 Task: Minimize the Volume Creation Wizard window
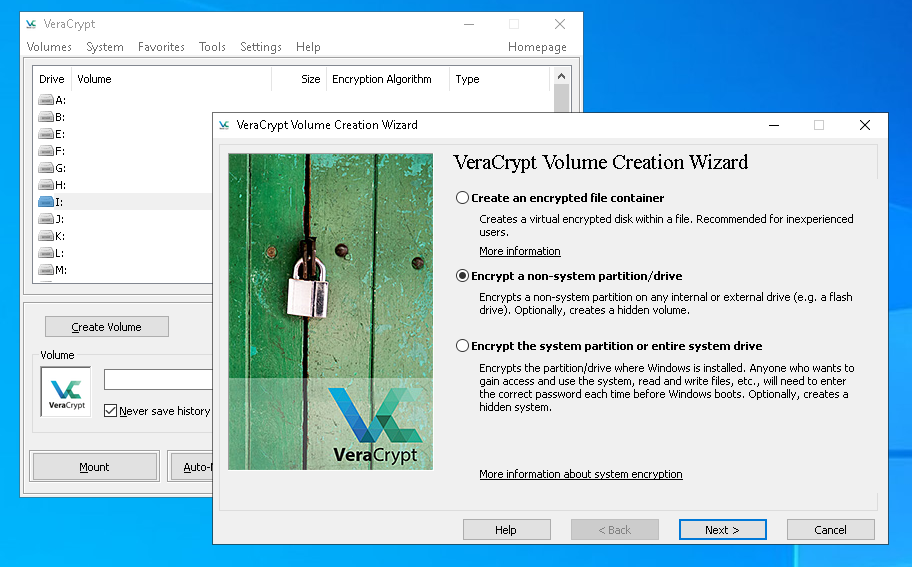[x=774, y=125]
